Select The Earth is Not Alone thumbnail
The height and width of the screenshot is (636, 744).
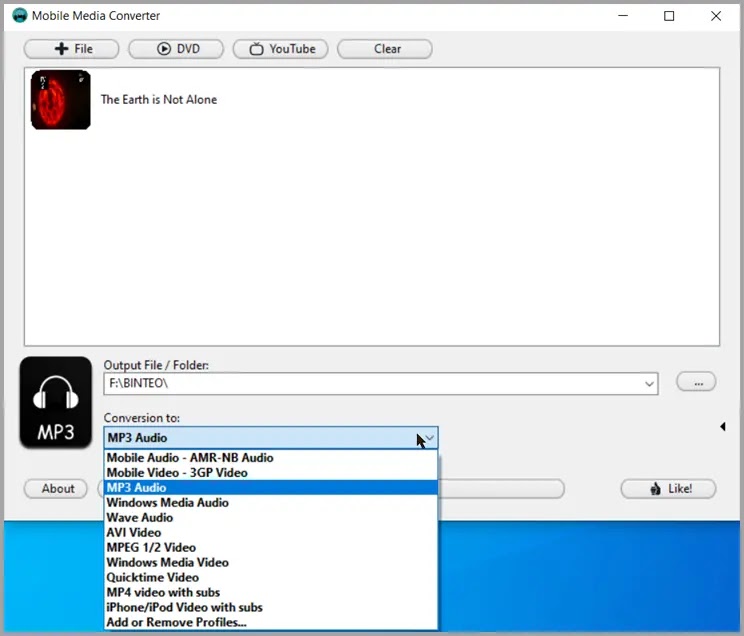coord(61,100)
